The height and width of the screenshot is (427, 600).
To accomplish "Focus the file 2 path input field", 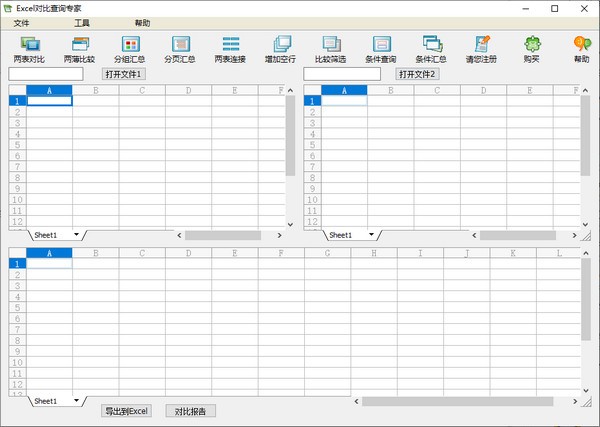I will pyautogui.click(x=342, y=74).
